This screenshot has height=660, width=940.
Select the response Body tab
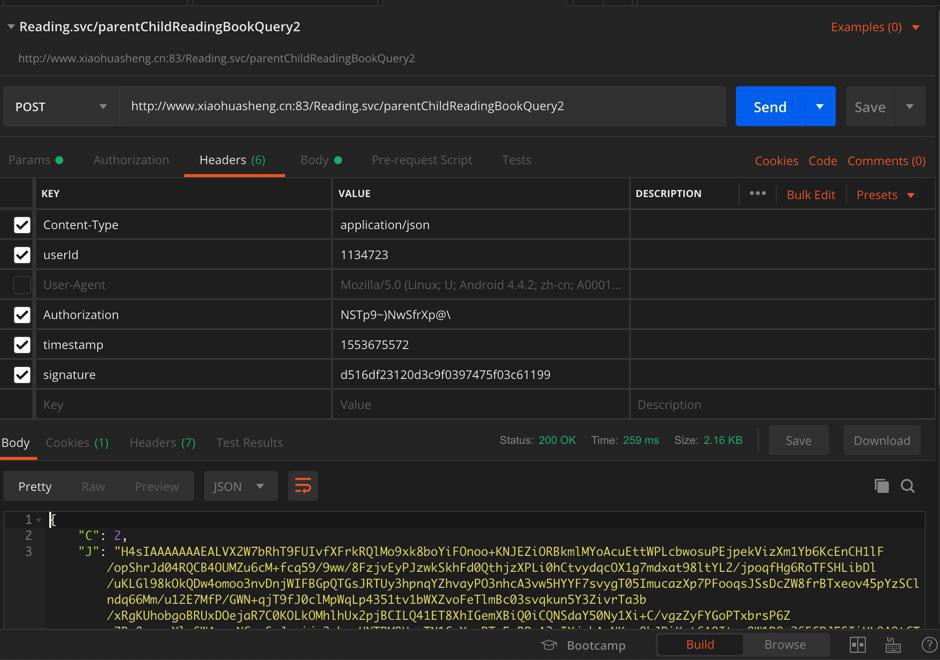point(16,442)
